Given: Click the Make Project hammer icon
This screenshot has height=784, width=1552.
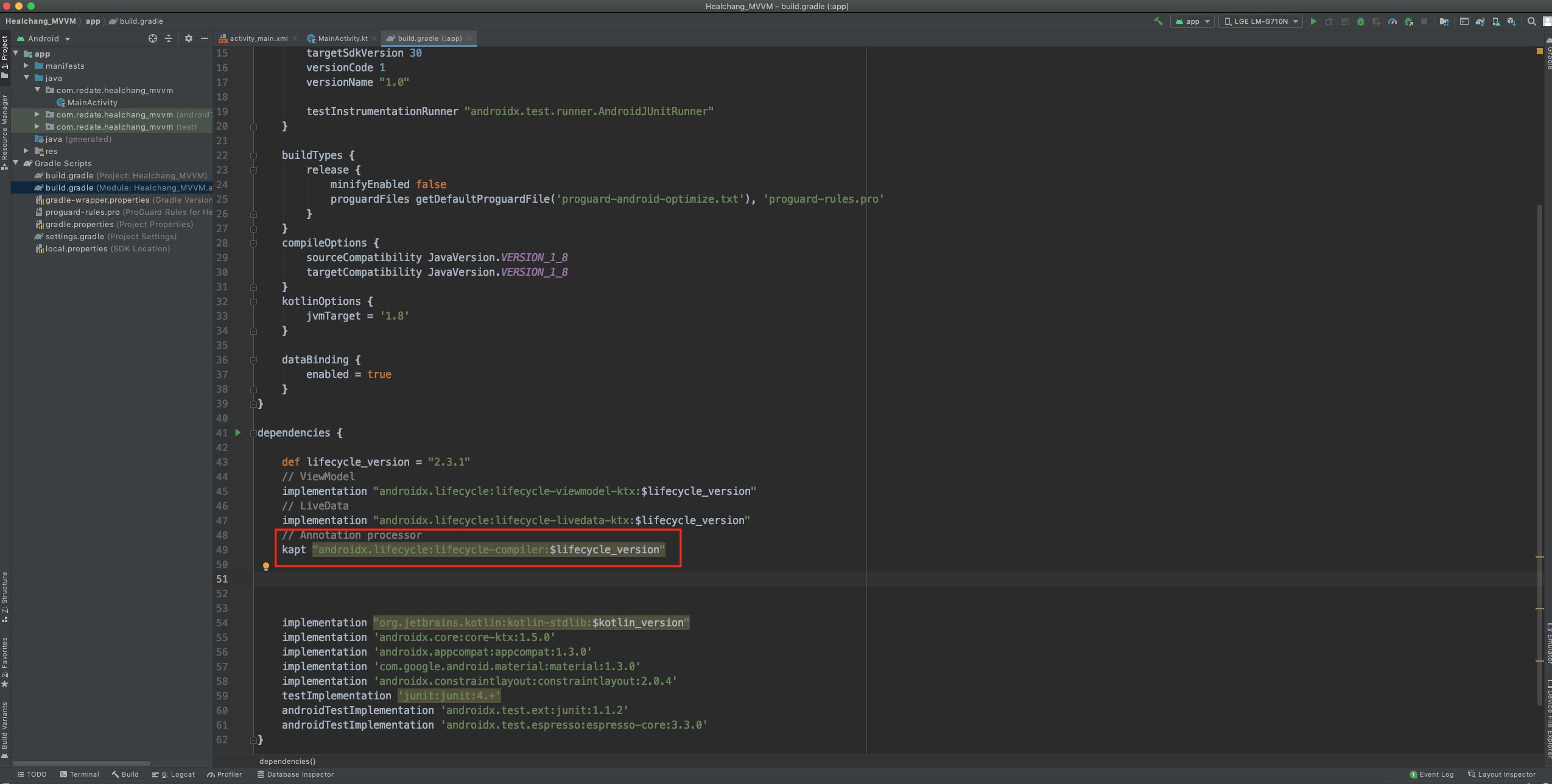Looking at the screenshot, I should point(1158,21).
